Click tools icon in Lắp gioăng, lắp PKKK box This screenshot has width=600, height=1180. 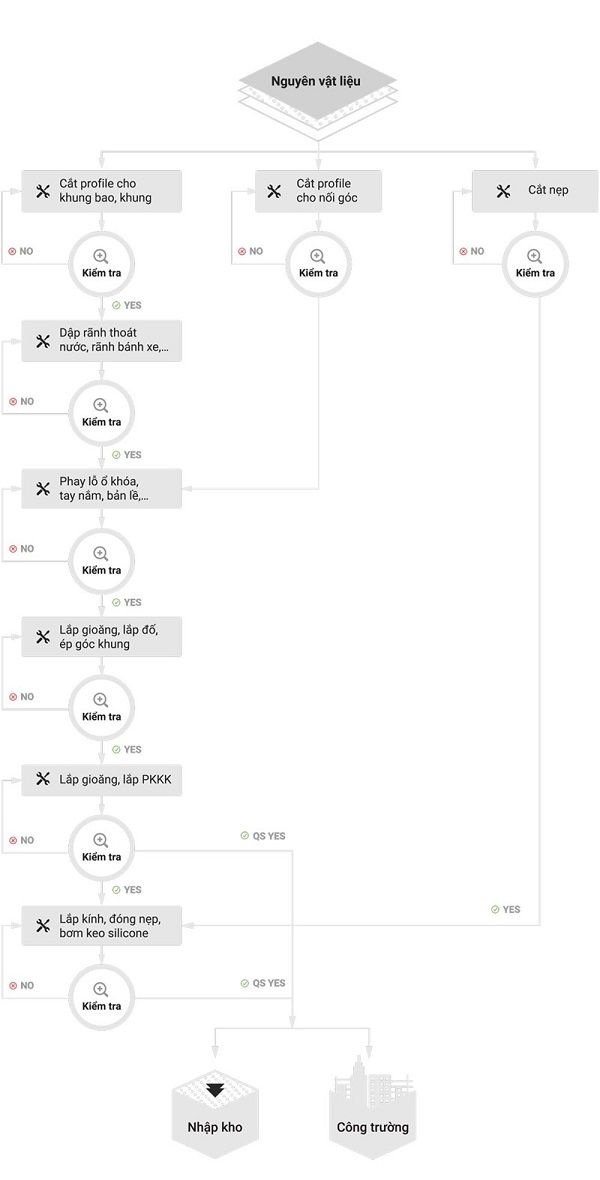point(42,780)
